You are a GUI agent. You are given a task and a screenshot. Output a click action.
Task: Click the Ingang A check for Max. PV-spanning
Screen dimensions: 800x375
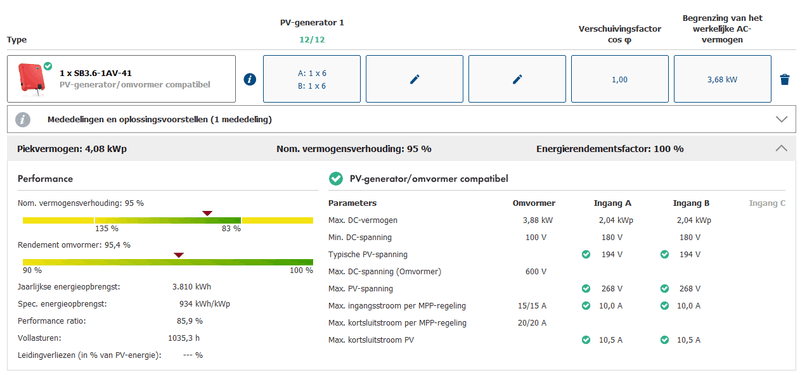tap(586, 289)
